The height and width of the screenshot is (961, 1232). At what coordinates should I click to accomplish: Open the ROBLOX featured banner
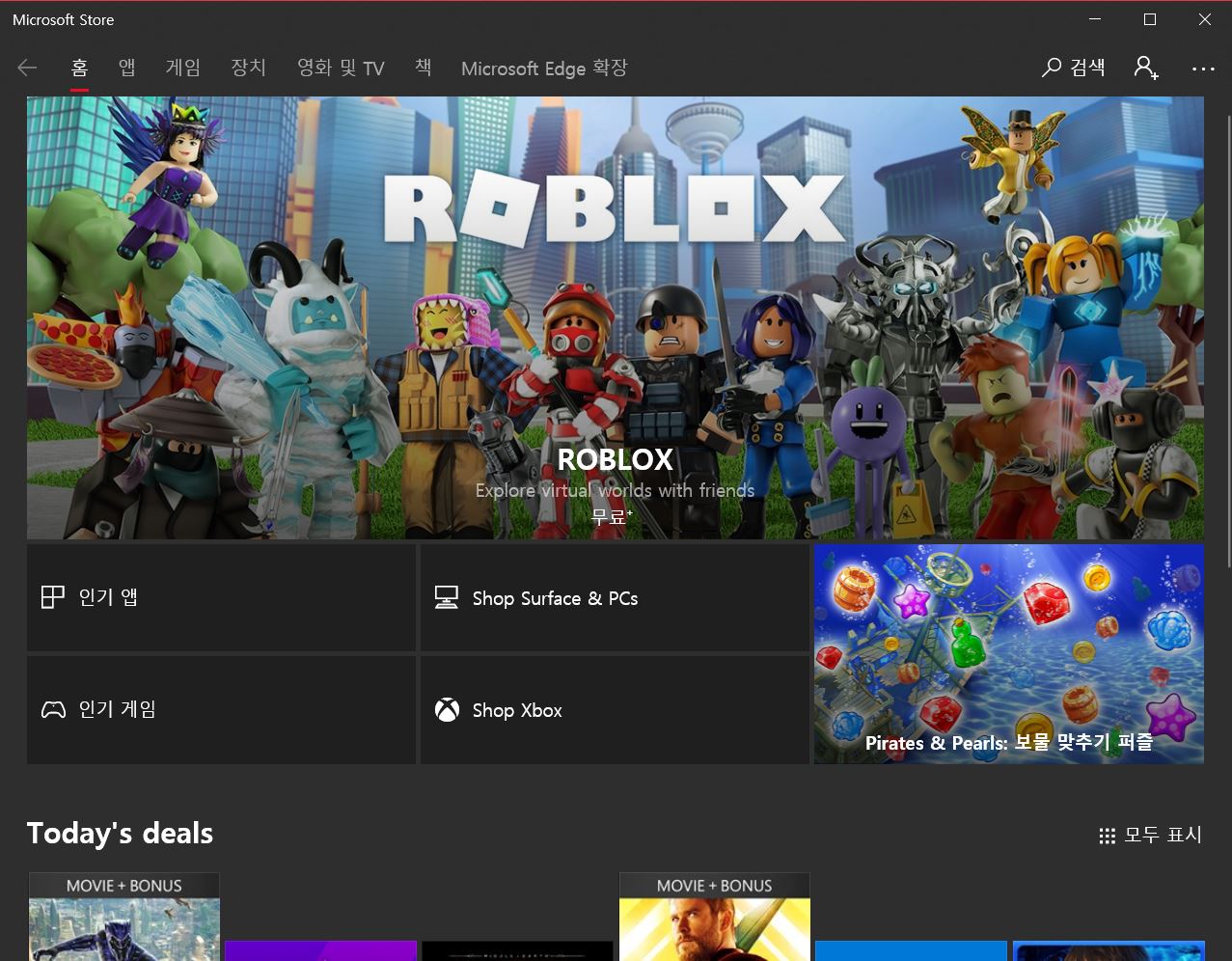tap(616, 317)
